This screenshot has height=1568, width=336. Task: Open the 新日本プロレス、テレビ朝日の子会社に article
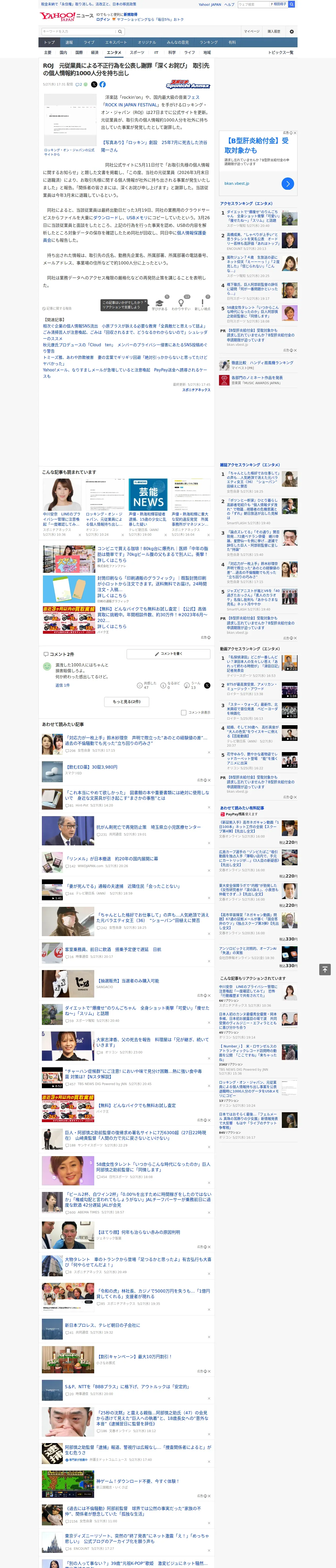coord(102,1326)
